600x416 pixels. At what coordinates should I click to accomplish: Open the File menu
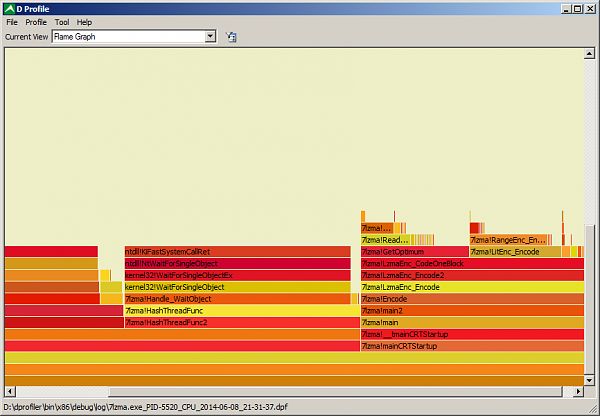(x=12, y=23)
